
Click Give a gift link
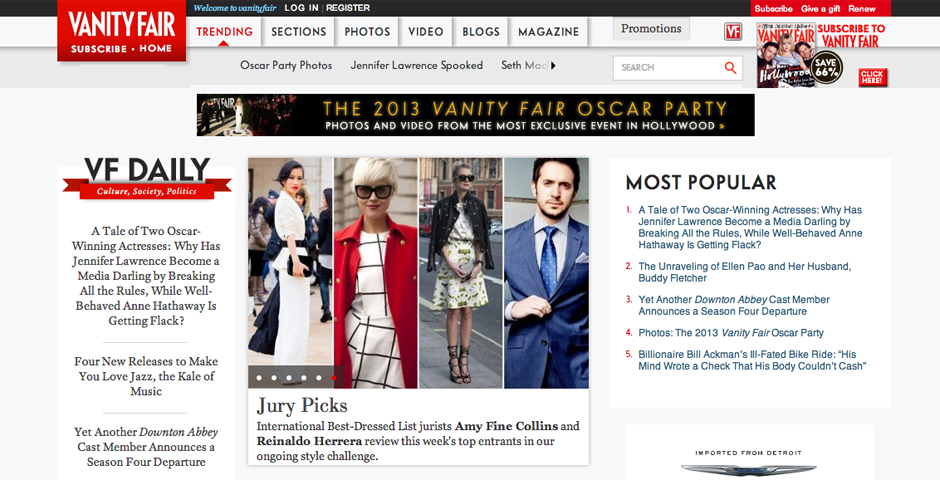point(821,8)
